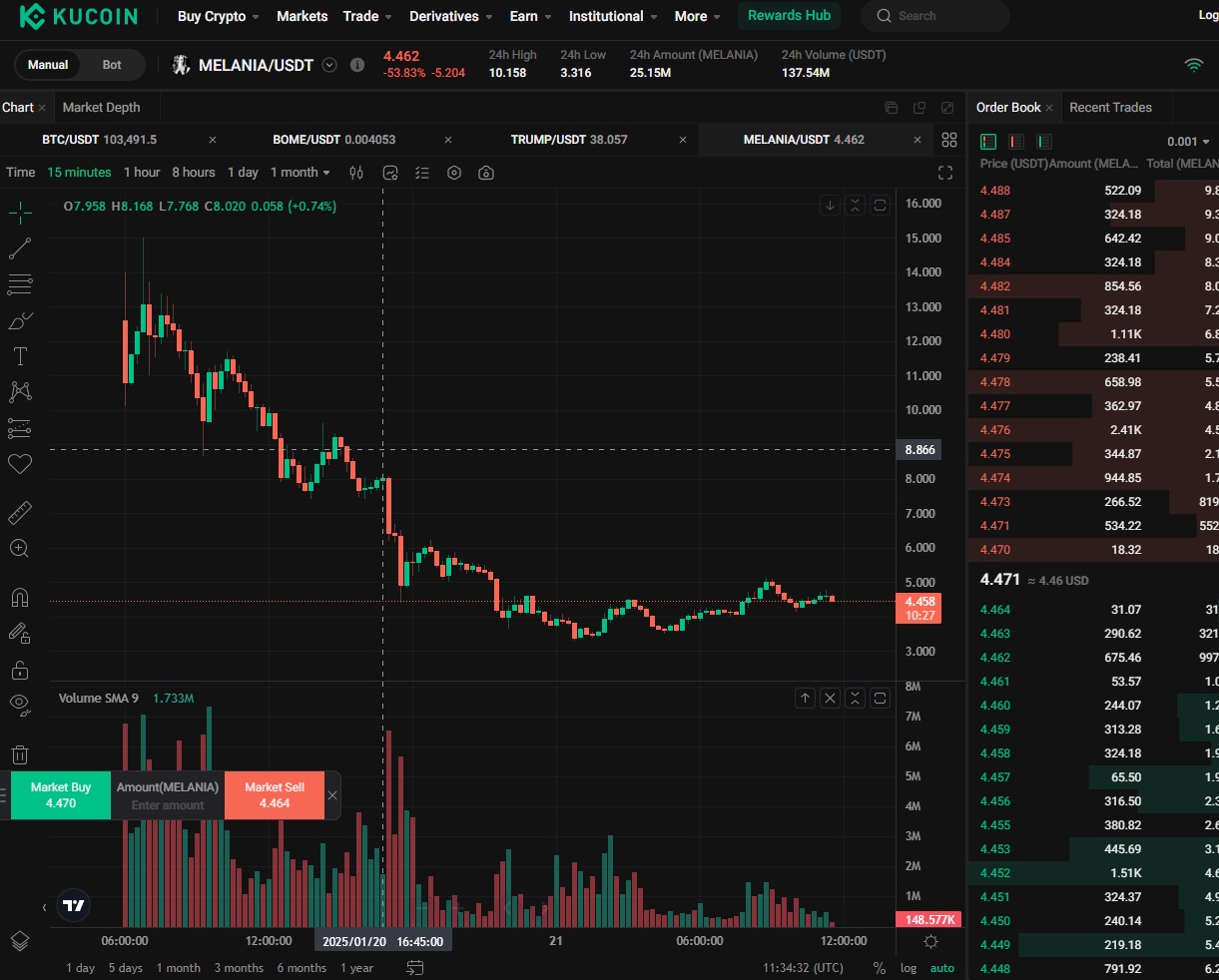The width and height of the screenshot is (1219, 980).
Task: Toggle percent scale on chart
Action: tap(880, 968)
